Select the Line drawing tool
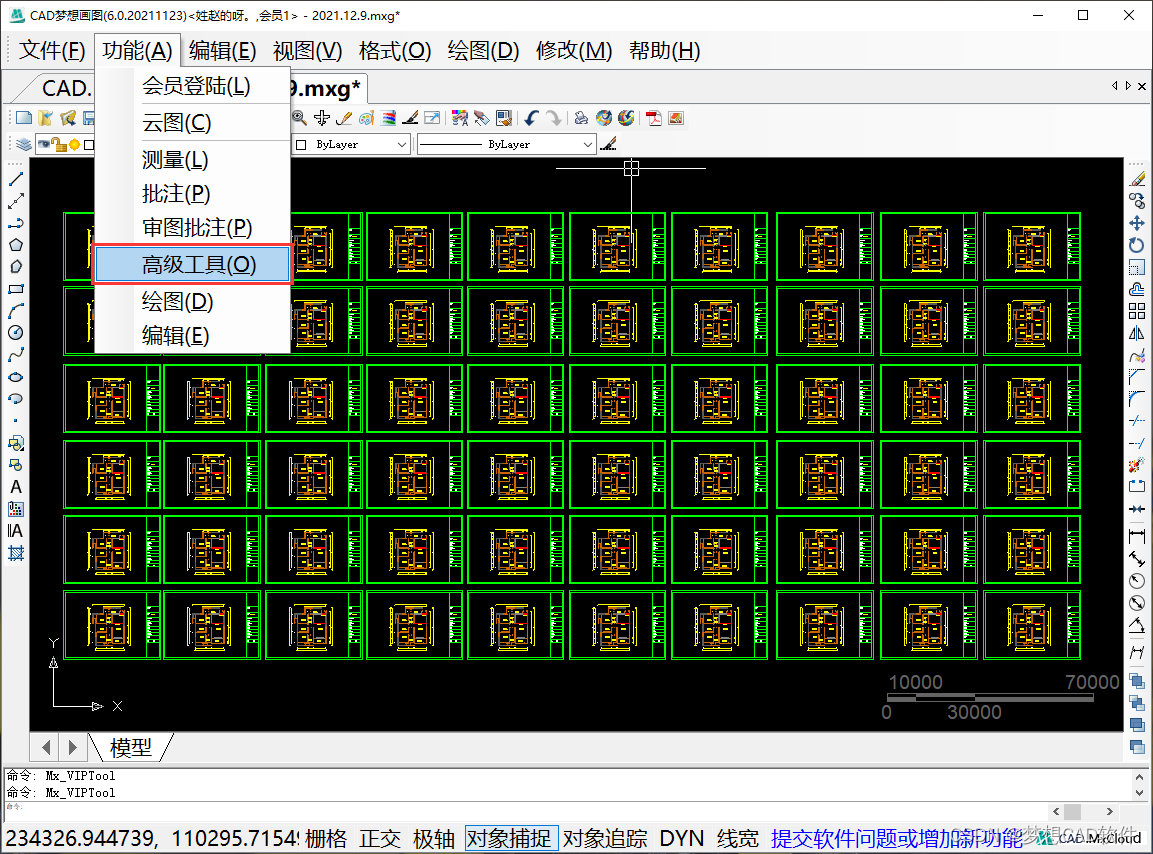 (15, 179)
